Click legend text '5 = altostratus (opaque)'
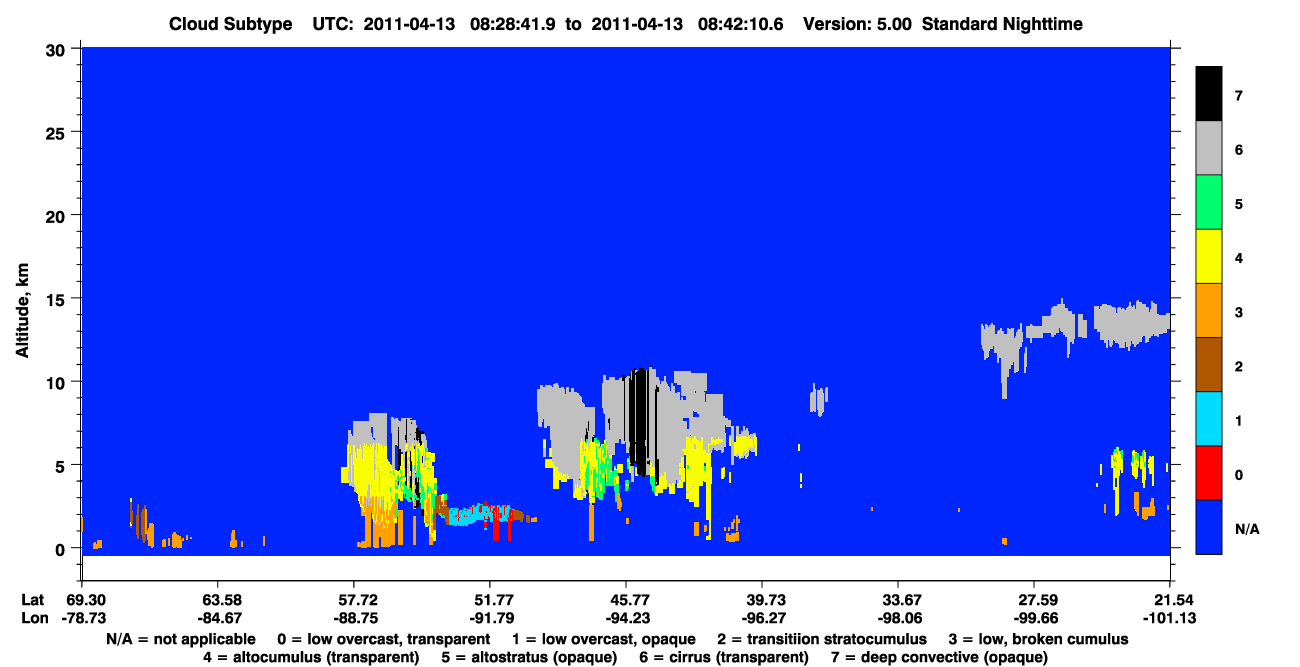1300x667 pixels. 528,657
